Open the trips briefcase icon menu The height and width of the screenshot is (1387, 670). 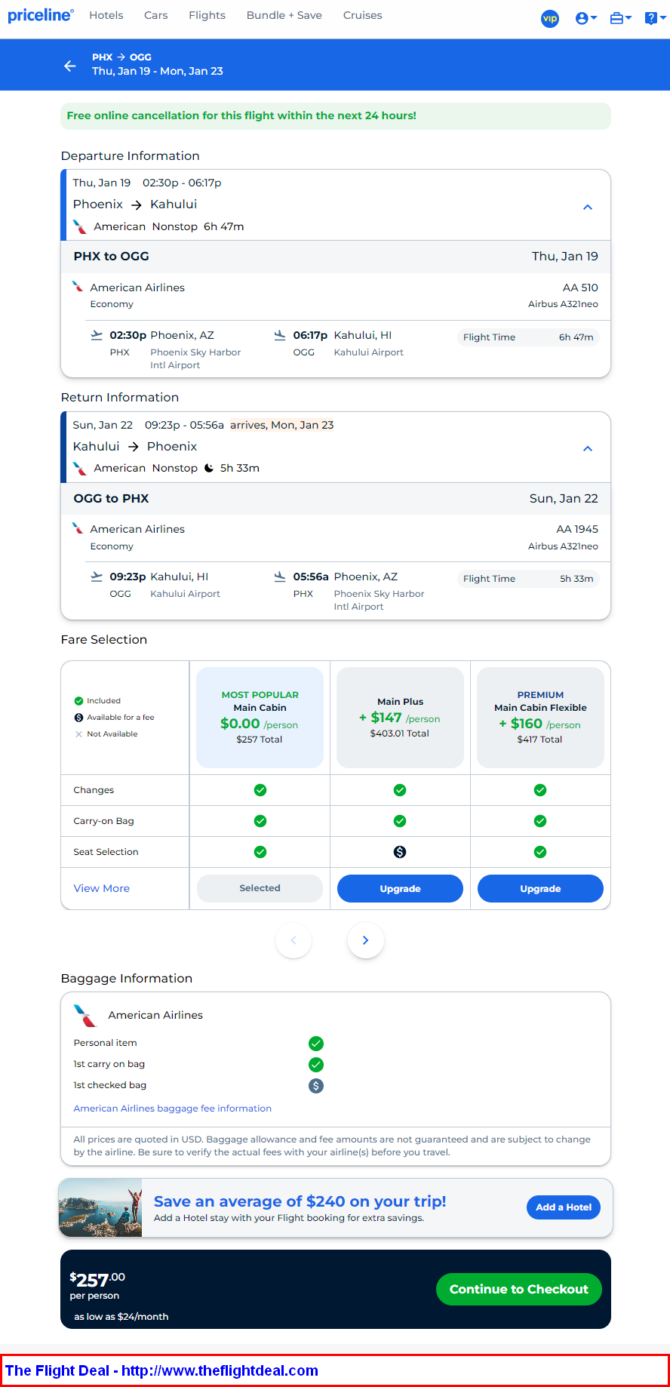[621, 18]
